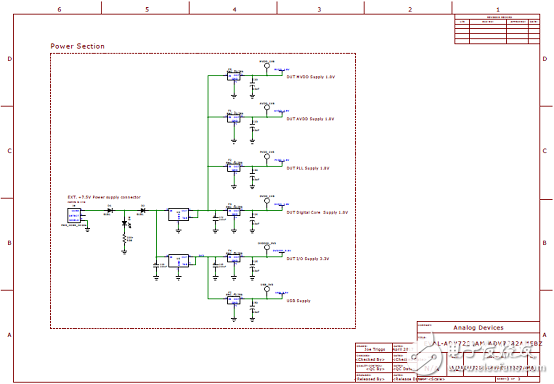Select the resistor under the LED
The height and width of the screenshot is (384, 554).
click(124, 239)
